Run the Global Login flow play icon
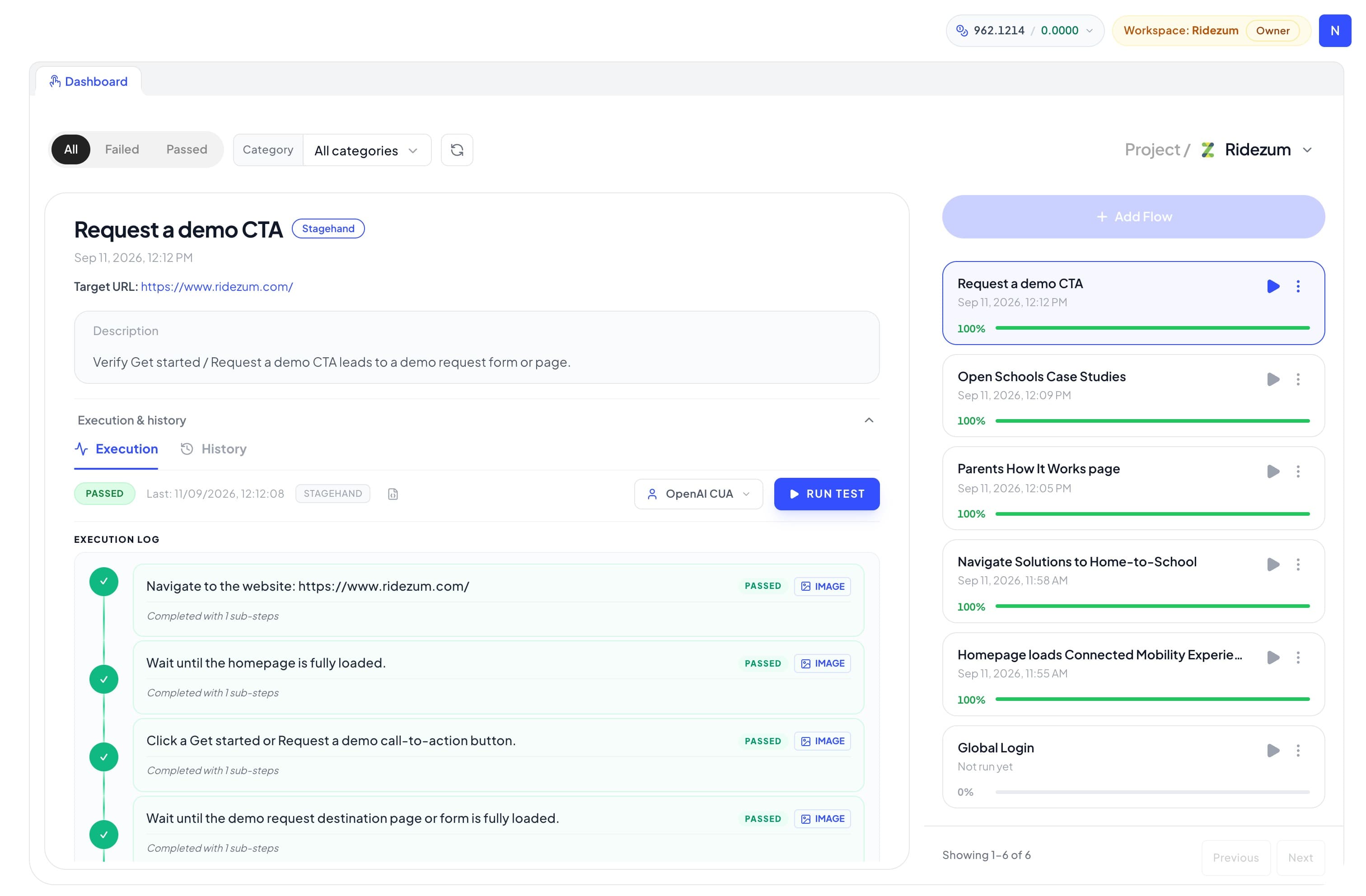The width and height of the screenshot is (1366, 896). coord(1272,750)
